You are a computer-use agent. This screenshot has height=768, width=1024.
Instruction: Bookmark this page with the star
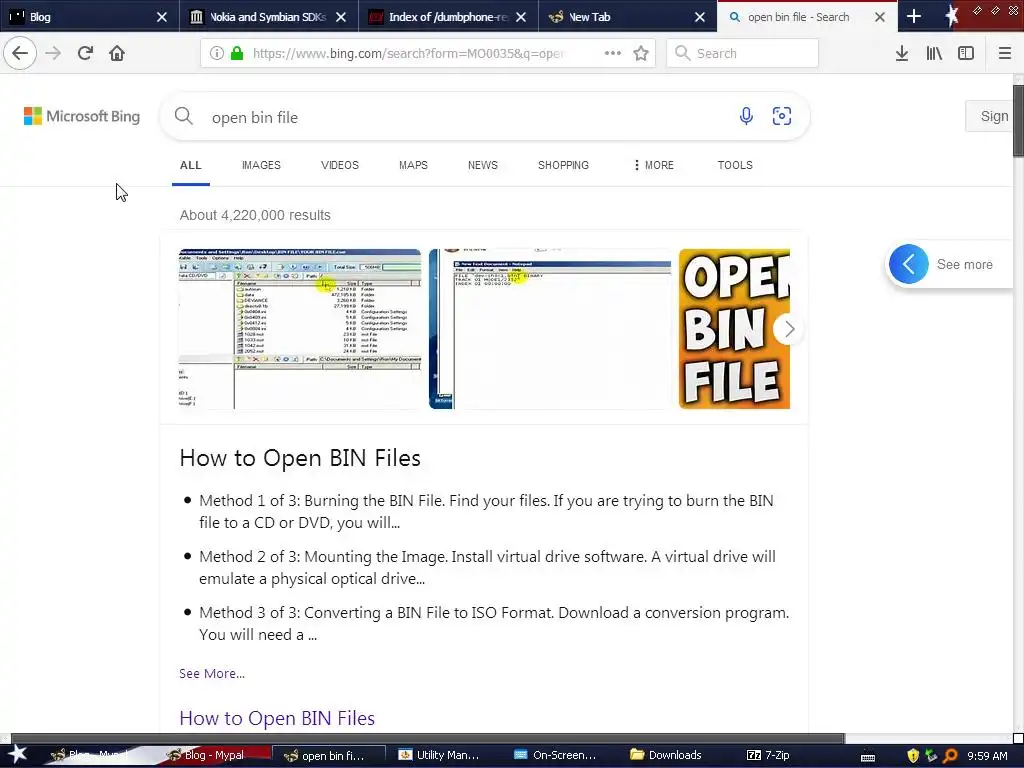(641, 54)
